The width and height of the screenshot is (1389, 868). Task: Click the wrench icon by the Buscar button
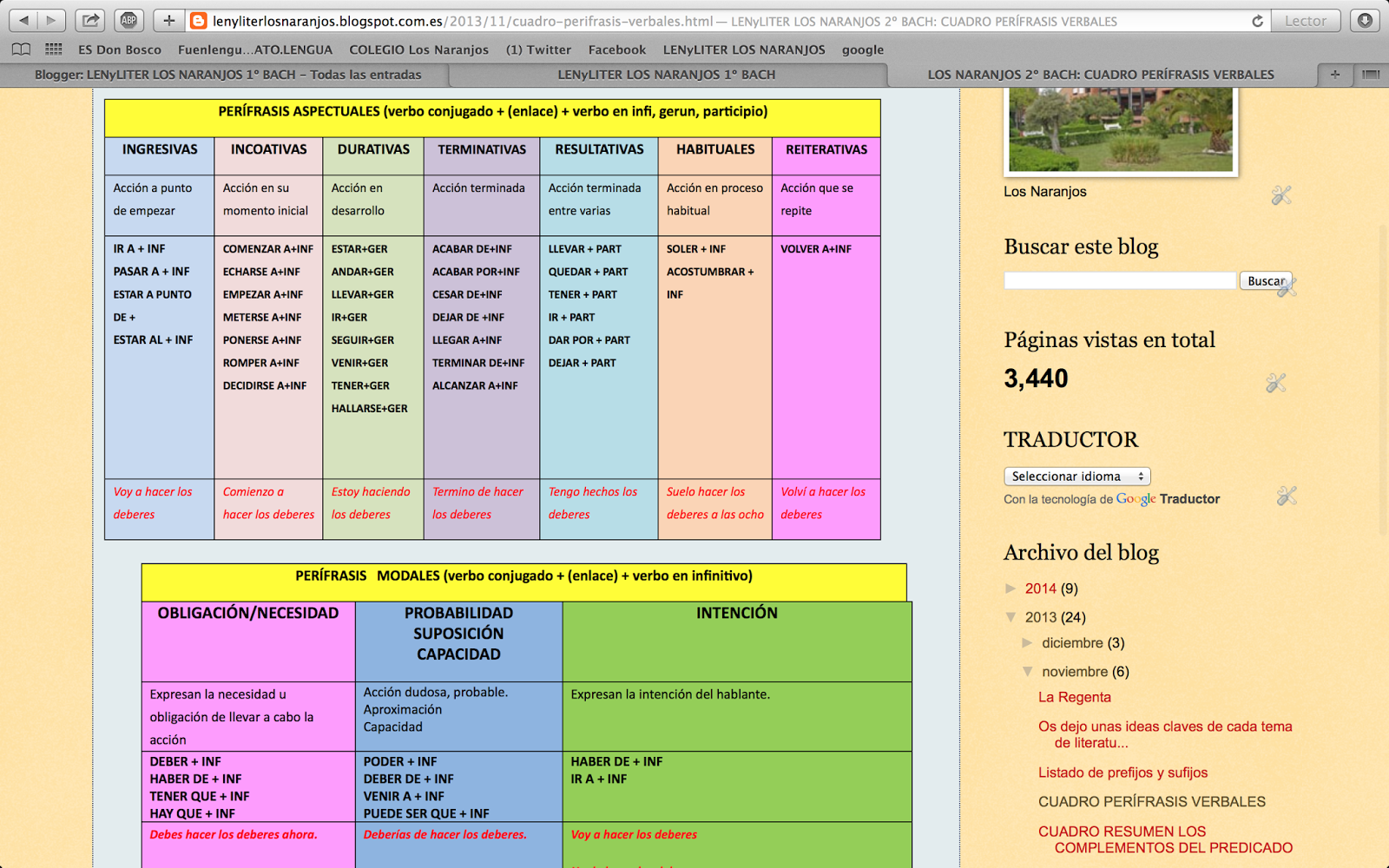1287,287
